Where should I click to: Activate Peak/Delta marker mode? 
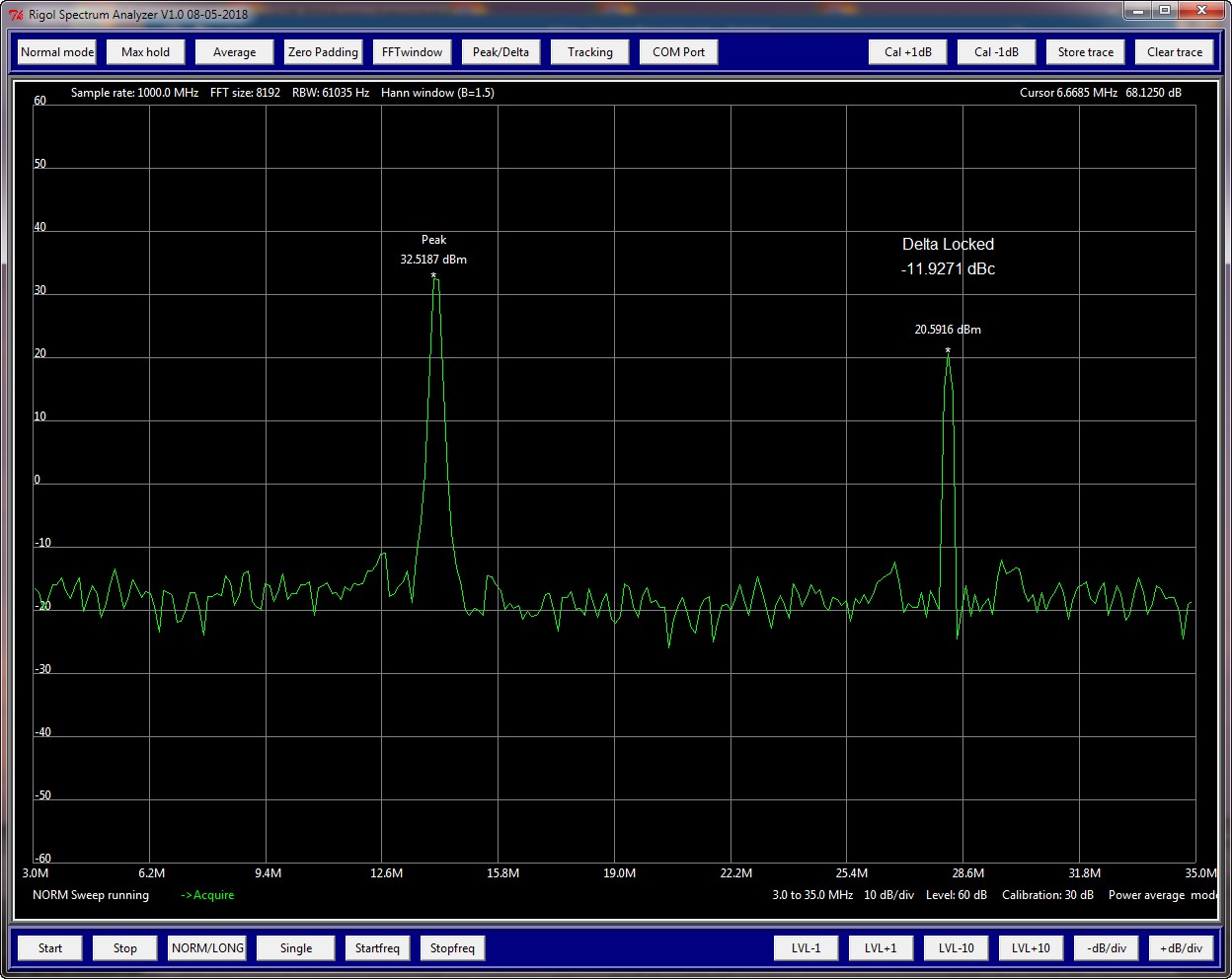500,52
